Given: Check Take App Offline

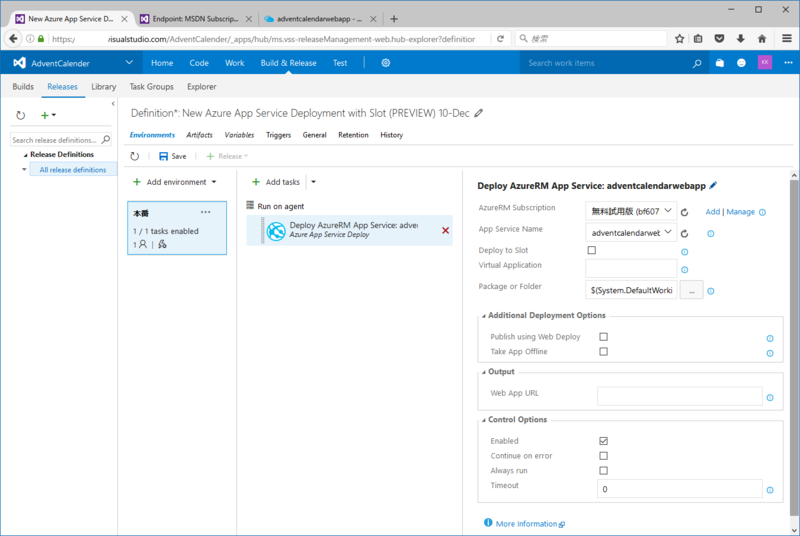Looking at the screenshot, I should click(604, 351).
